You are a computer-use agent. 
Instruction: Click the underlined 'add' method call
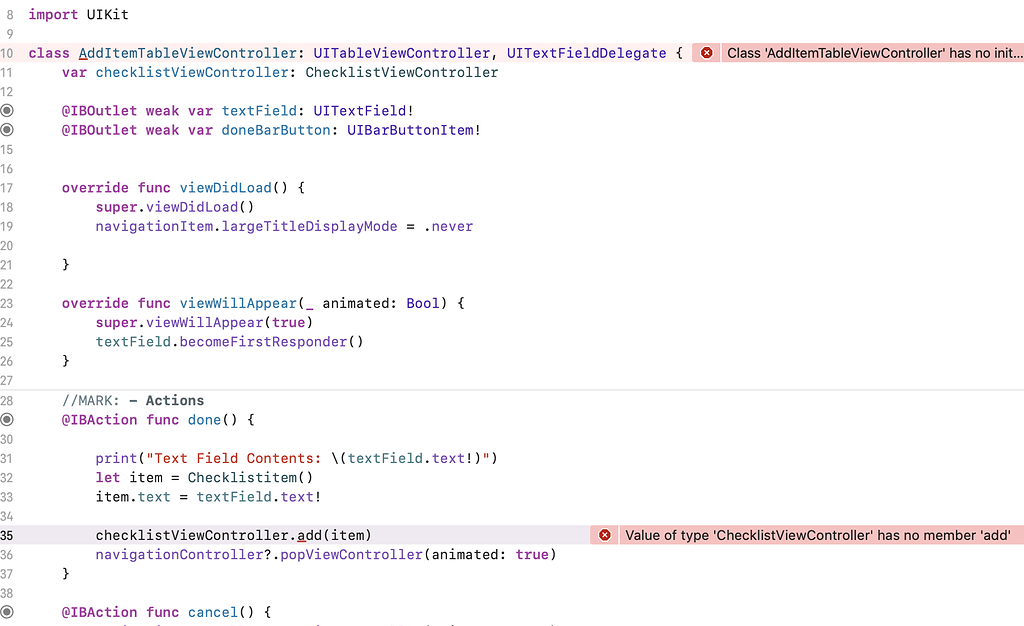[310, 535]
